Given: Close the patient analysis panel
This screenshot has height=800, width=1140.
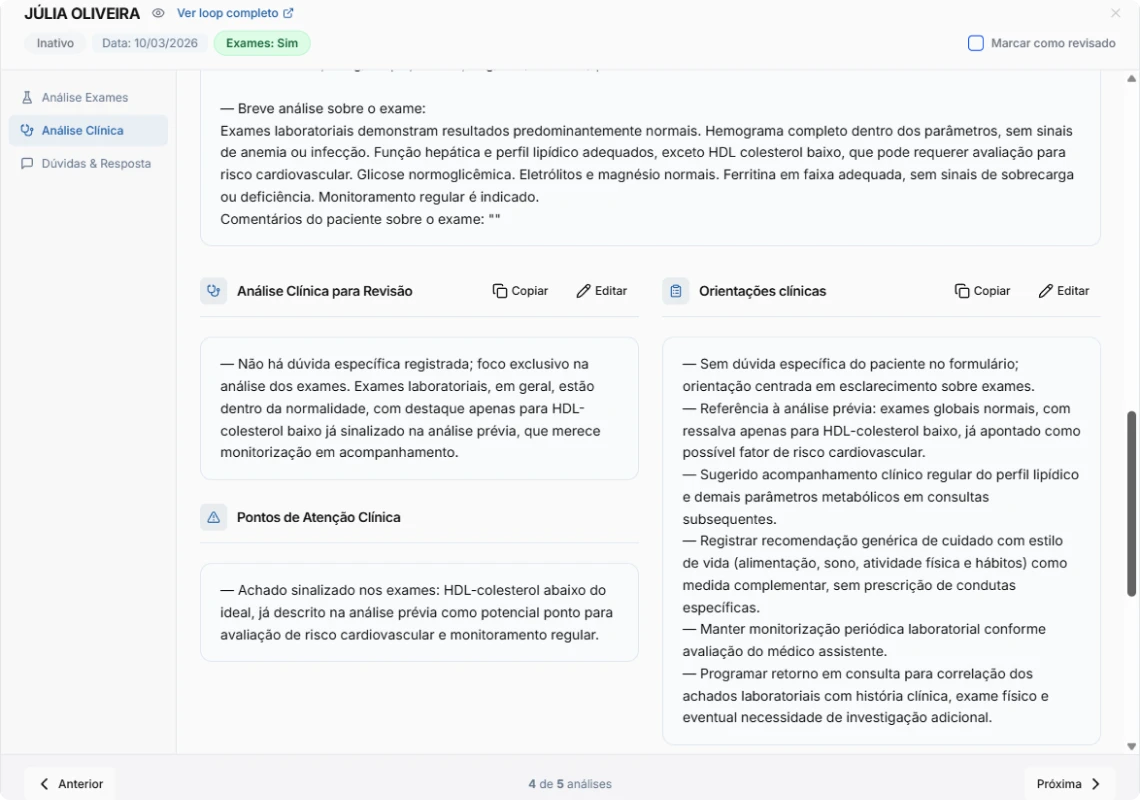Looking at the screenshot, I should tap(1116, 14).
